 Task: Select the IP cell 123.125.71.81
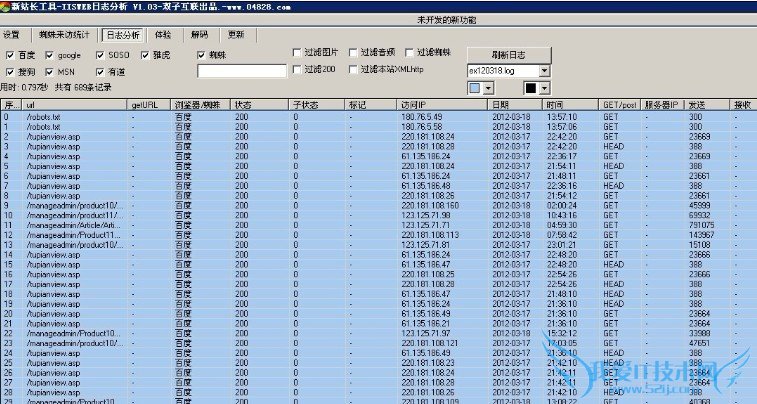426,245
